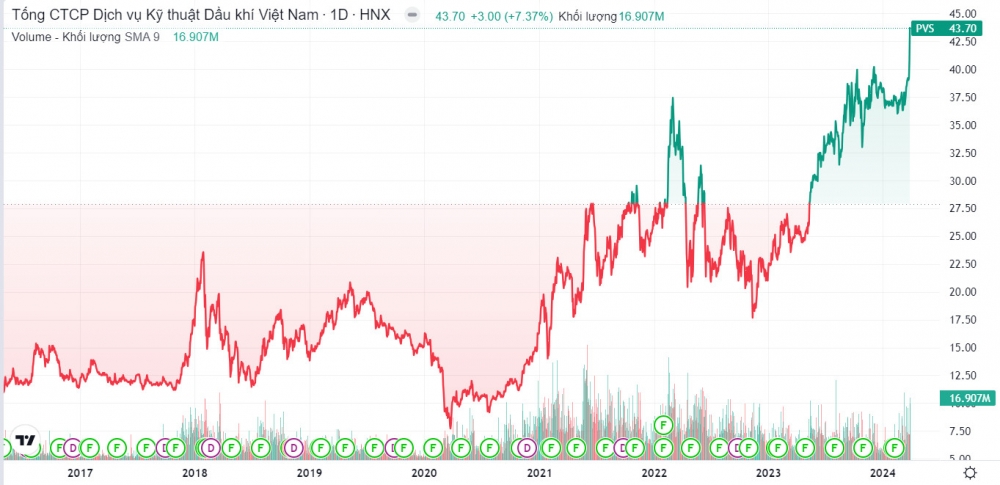The image size is (1000, 485).
Task: Click the 2019 label on the time axis
Action: 309,473
